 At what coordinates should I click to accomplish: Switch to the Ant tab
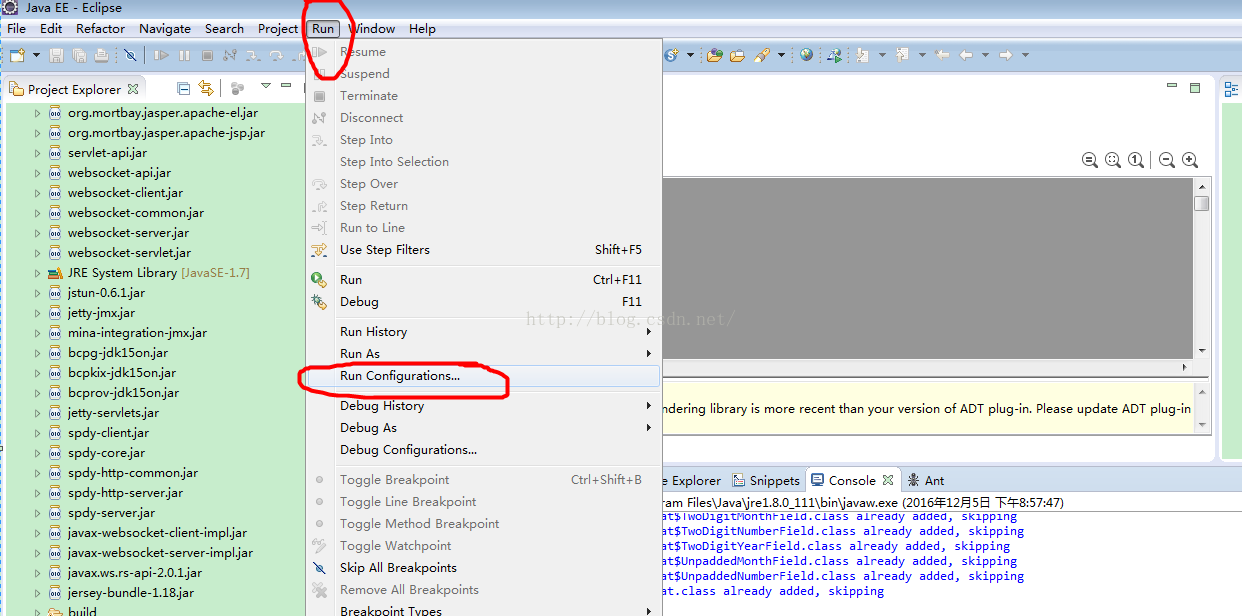tap(925, 480)
